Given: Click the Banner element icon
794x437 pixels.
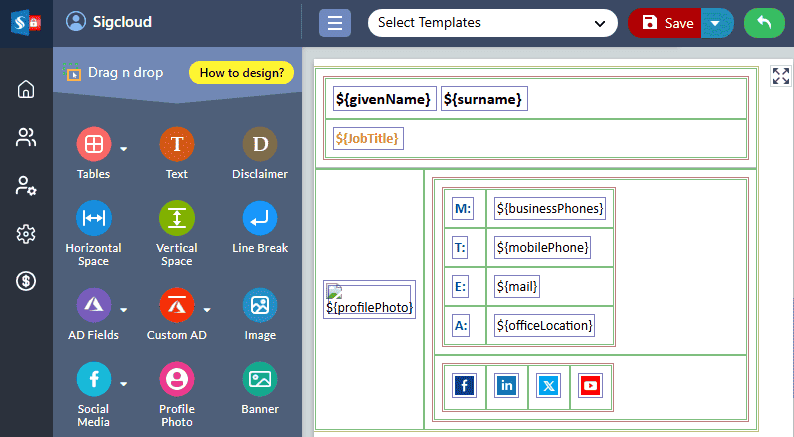Looking at the screenshot, I should coord(260,379).
